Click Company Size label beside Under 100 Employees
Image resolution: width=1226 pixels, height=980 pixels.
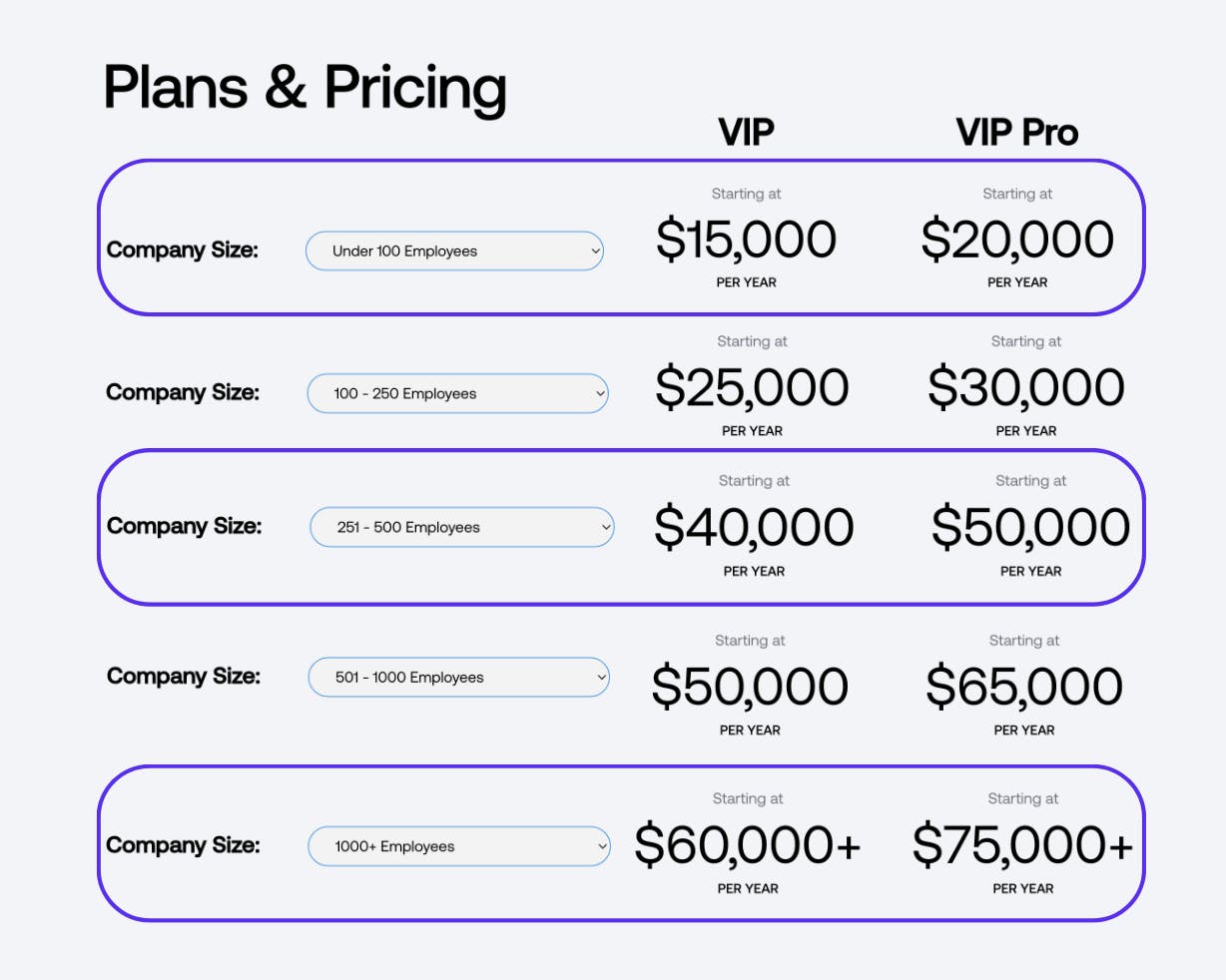click(182, 249)
